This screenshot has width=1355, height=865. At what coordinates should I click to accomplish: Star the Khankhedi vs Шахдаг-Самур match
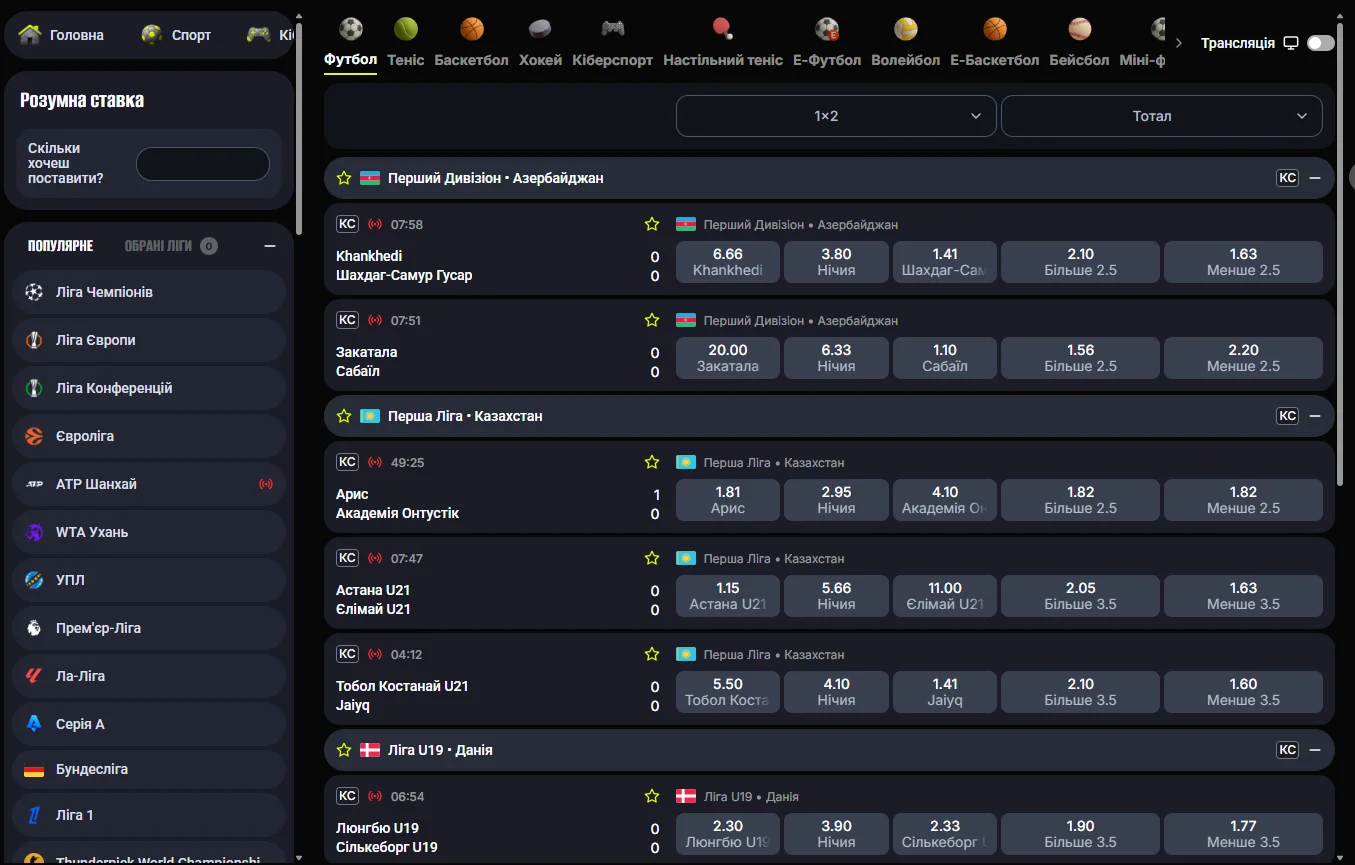coord(652,224)
